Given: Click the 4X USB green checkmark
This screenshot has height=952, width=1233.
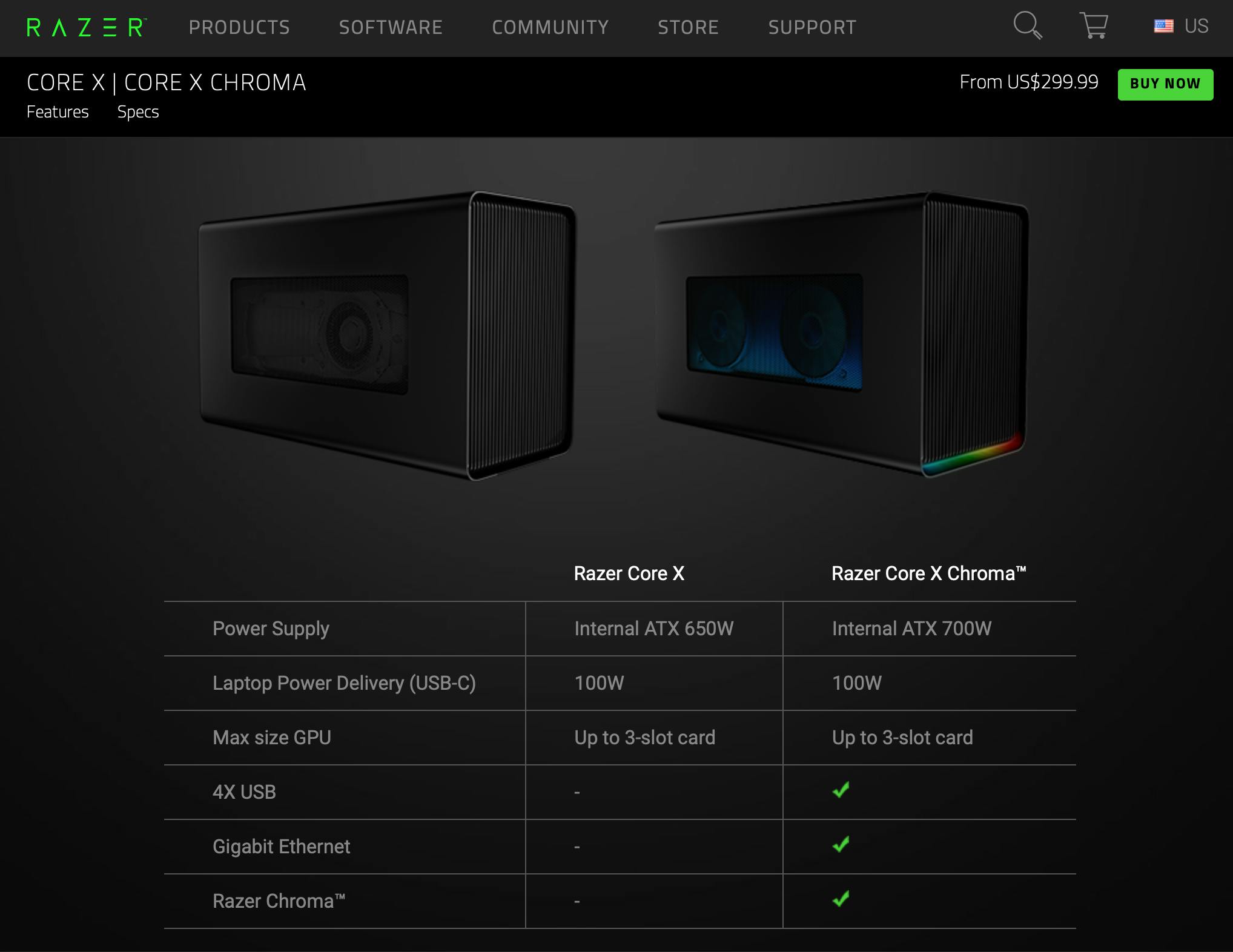Looking at the screenshot, I should [x=841, y=790].
